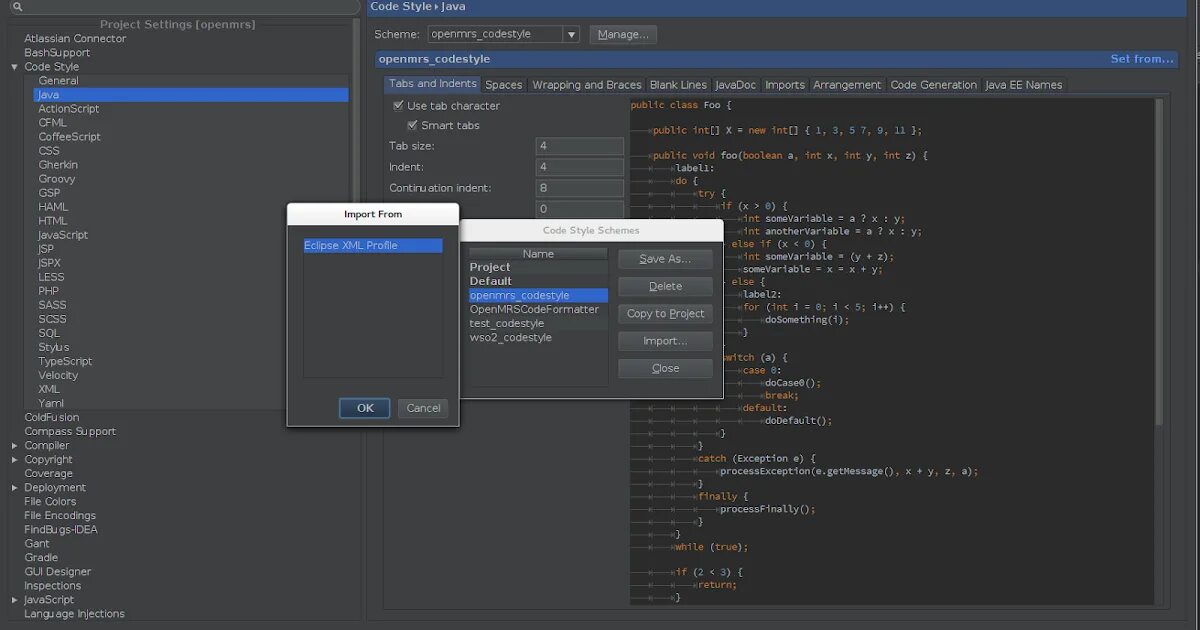1200x630 pixels.
Task: Select CoffeeScript code style
Action: [x=70, y=137]
